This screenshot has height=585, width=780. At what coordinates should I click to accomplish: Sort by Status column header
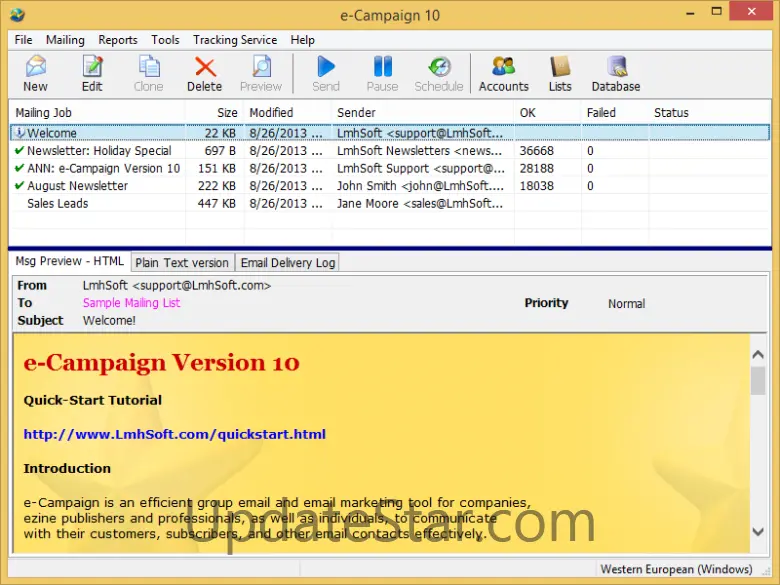pyautogui.click(x=709, y=113)
